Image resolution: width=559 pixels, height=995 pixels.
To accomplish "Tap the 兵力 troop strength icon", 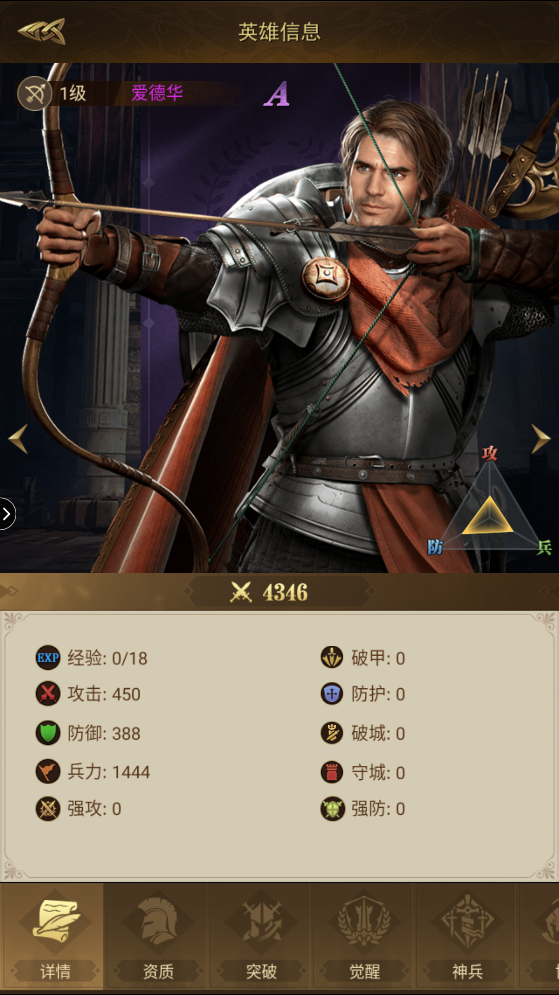I will point(48,772).
